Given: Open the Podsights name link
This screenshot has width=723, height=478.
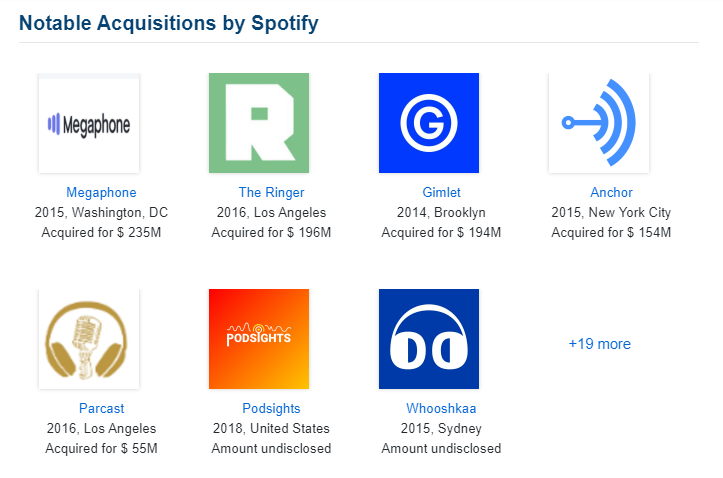Looking at the screenshot, I should coord(271,408).
